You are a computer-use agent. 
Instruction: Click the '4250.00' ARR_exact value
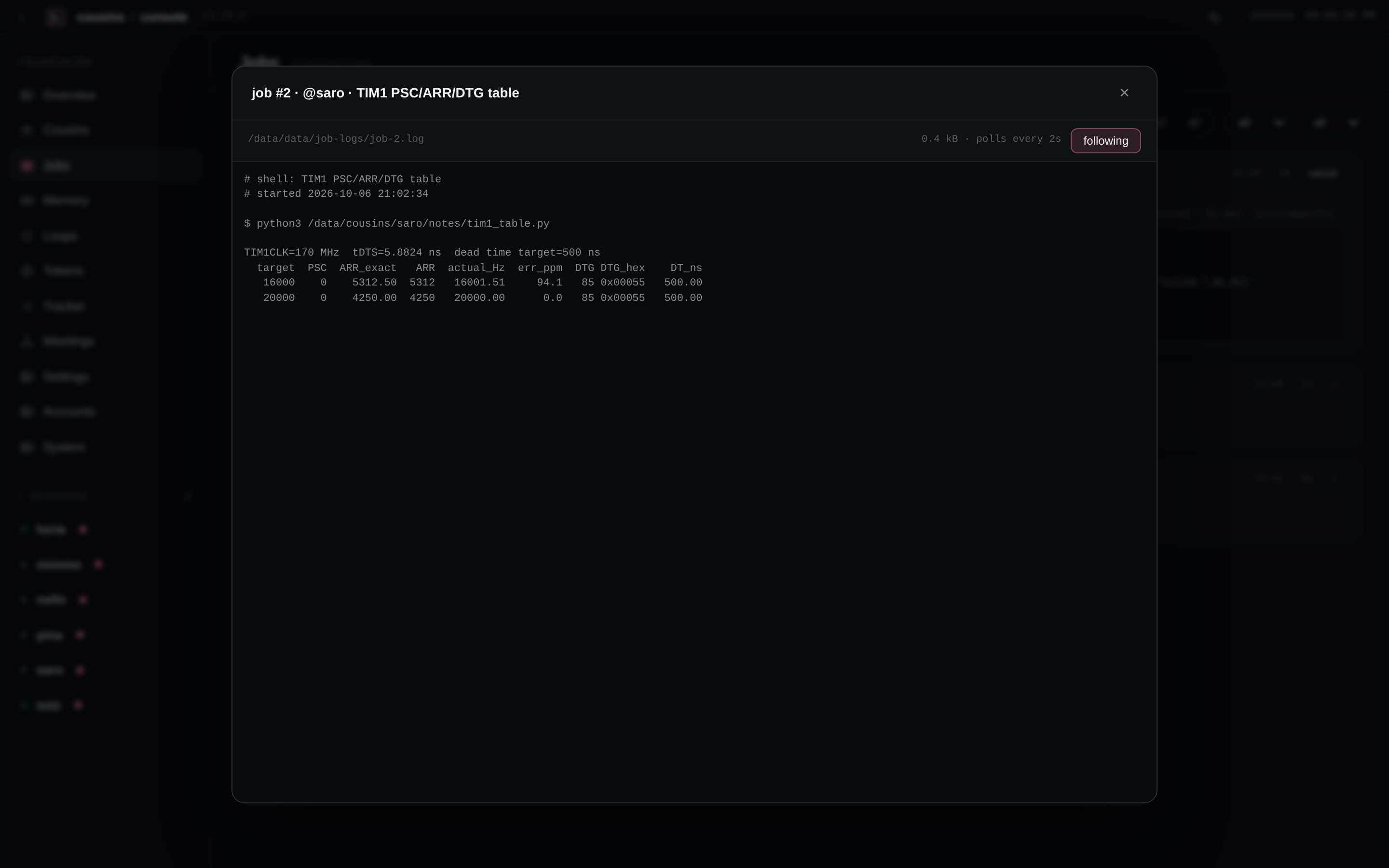374,298
